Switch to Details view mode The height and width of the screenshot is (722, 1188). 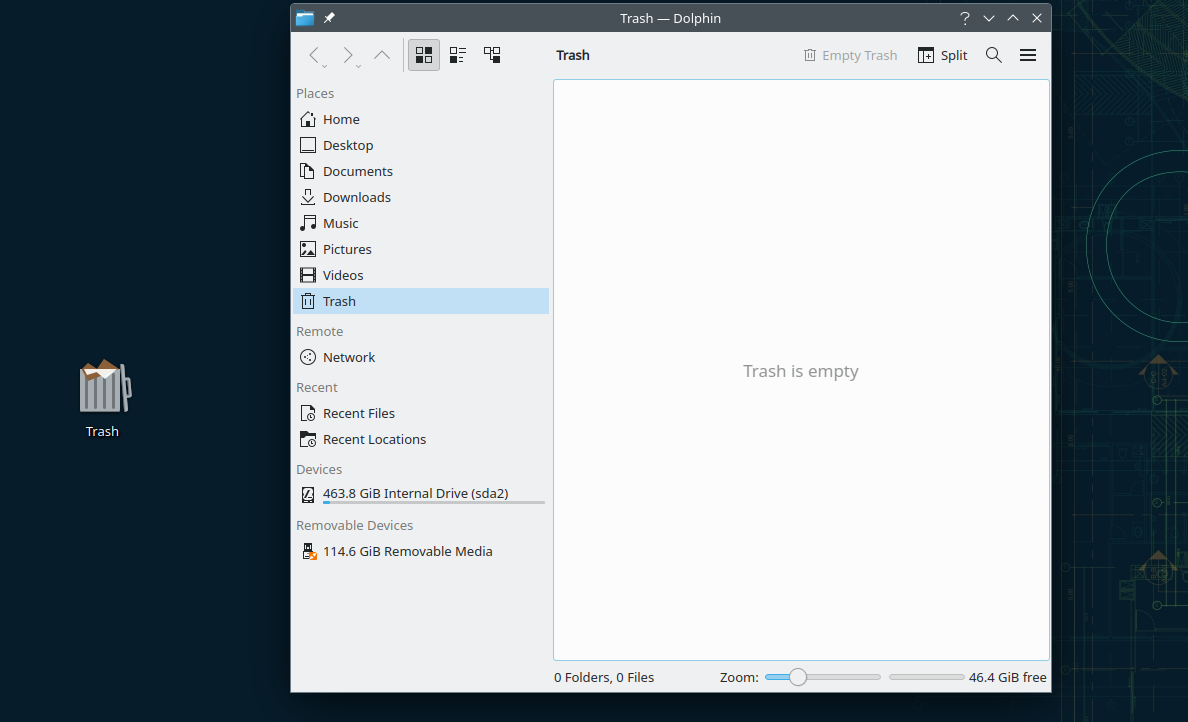(491, 55)
